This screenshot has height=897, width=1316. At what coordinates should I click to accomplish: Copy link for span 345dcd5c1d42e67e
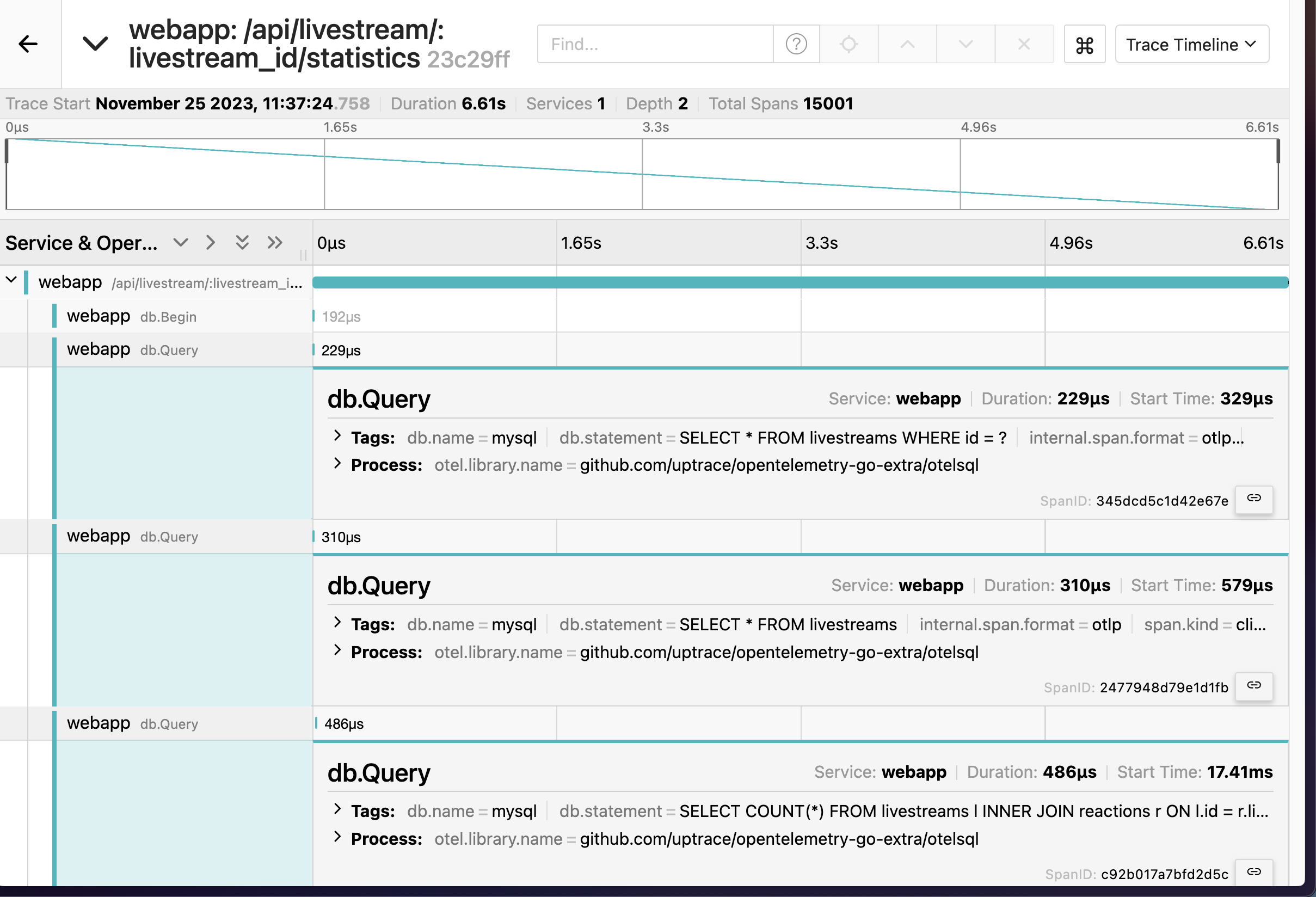click(x=1254, y=499)
